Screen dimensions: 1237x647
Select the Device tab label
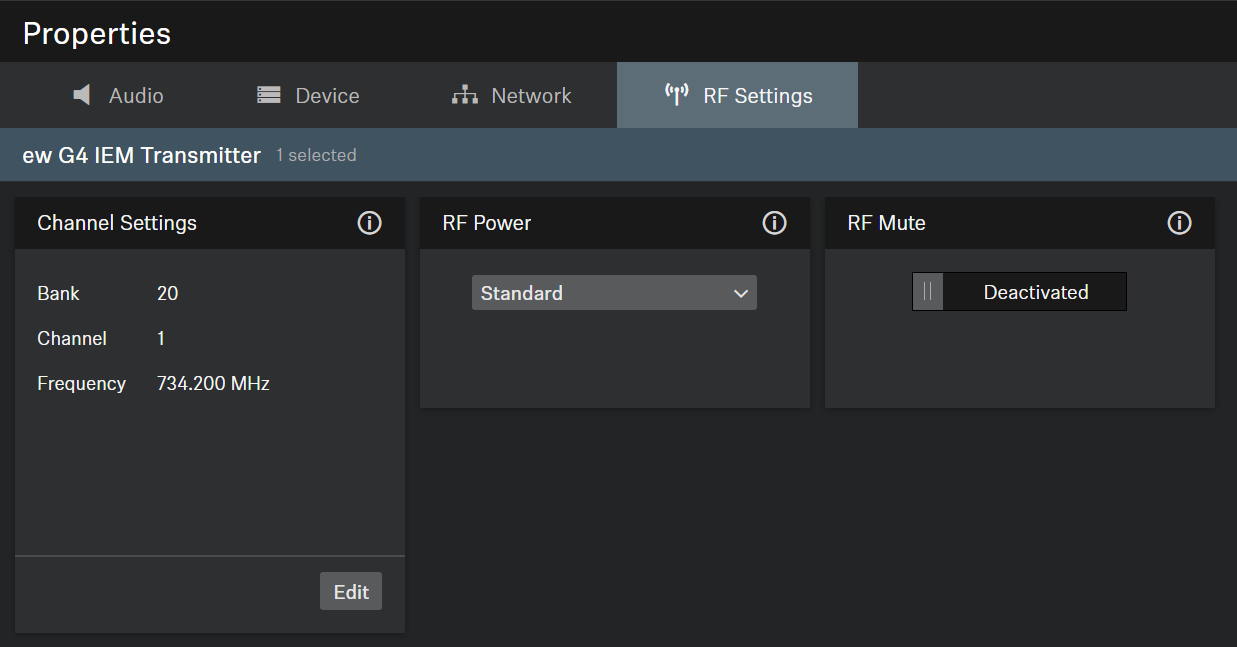coord(327,96)
